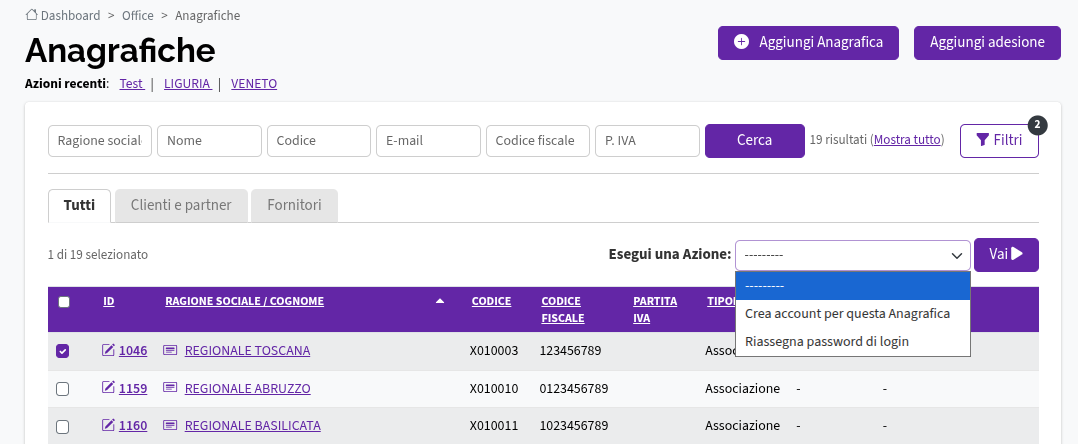Viewport: 1078px width, 444px height.
Task: Open detail card icon for REGIONALE ABRUZZO
Action: click(x=170, y=388)
